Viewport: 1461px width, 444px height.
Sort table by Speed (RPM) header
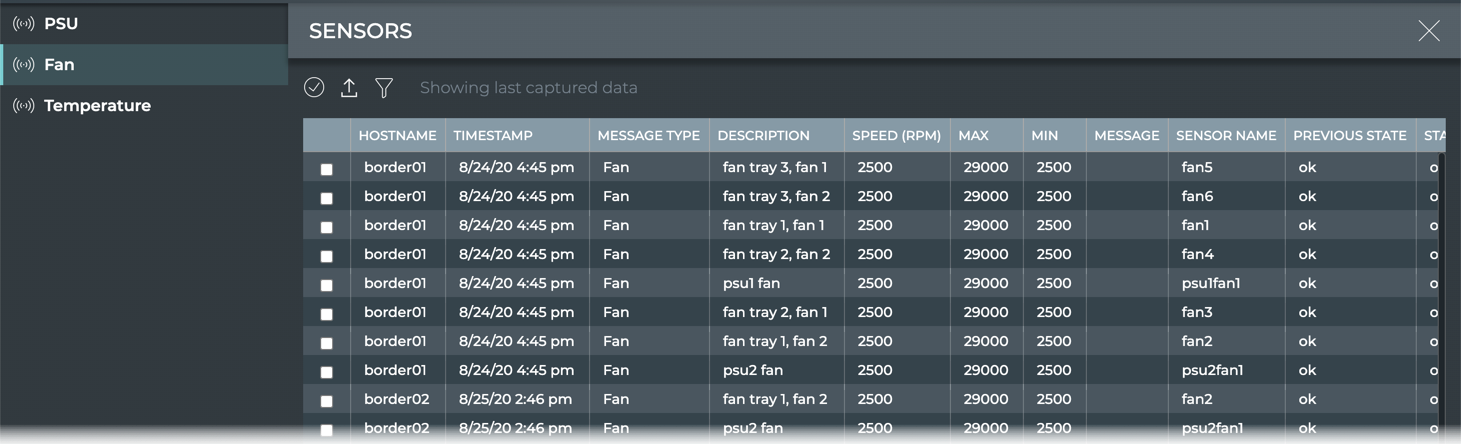[x=896, y=136]
